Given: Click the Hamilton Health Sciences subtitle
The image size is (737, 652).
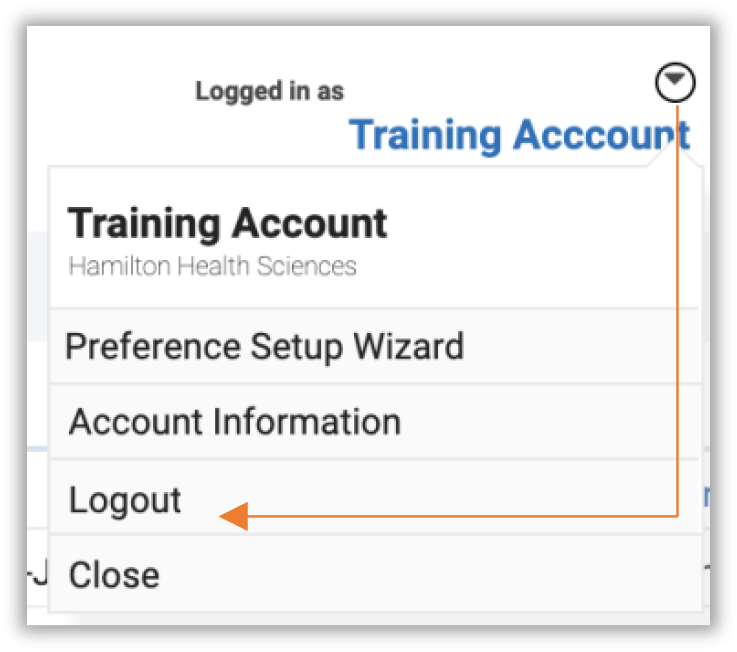Looking at the screenshot, I should 212,266.
